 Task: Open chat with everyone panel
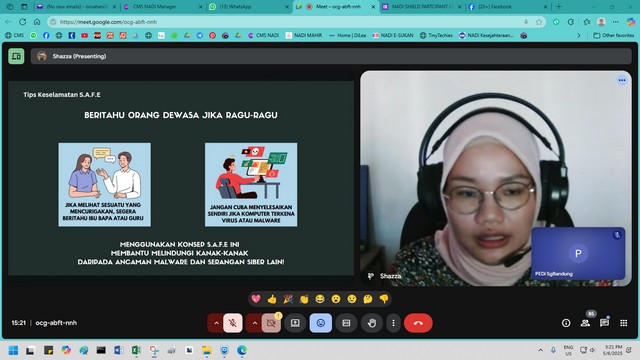pyautogui.click(x=604, y=323)
